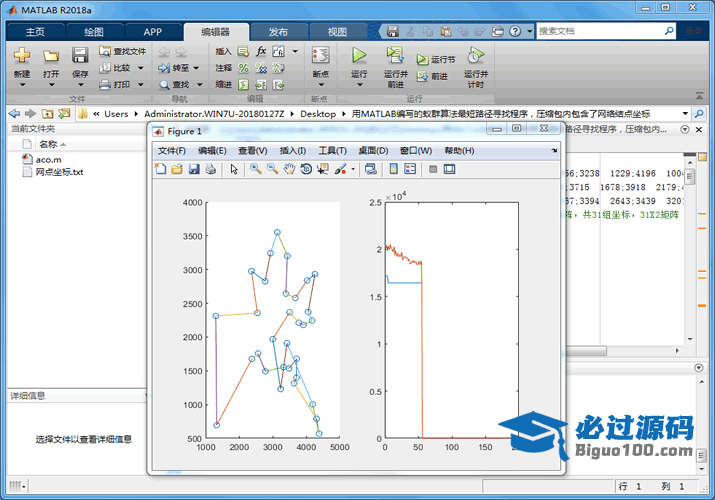Click Run and Advance (运行并前进) icon
This screenshot has width=715, height=500.
coord(395,55)
